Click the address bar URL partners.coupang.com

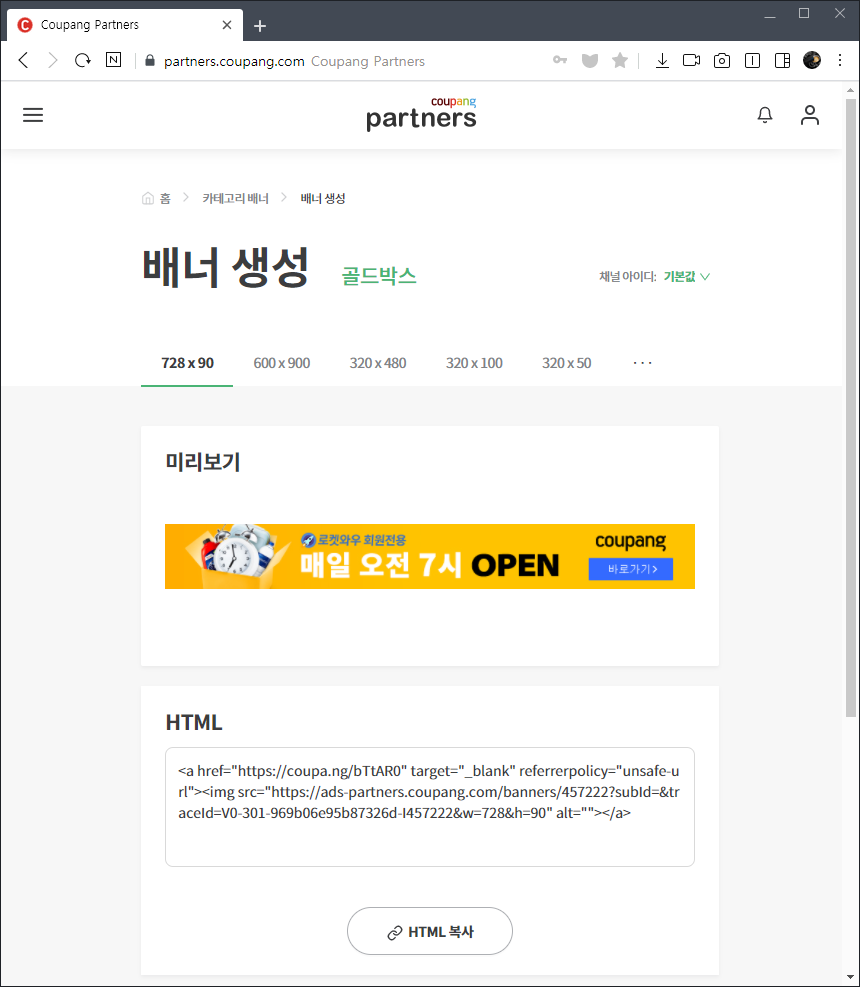click(x=234, y=61)
